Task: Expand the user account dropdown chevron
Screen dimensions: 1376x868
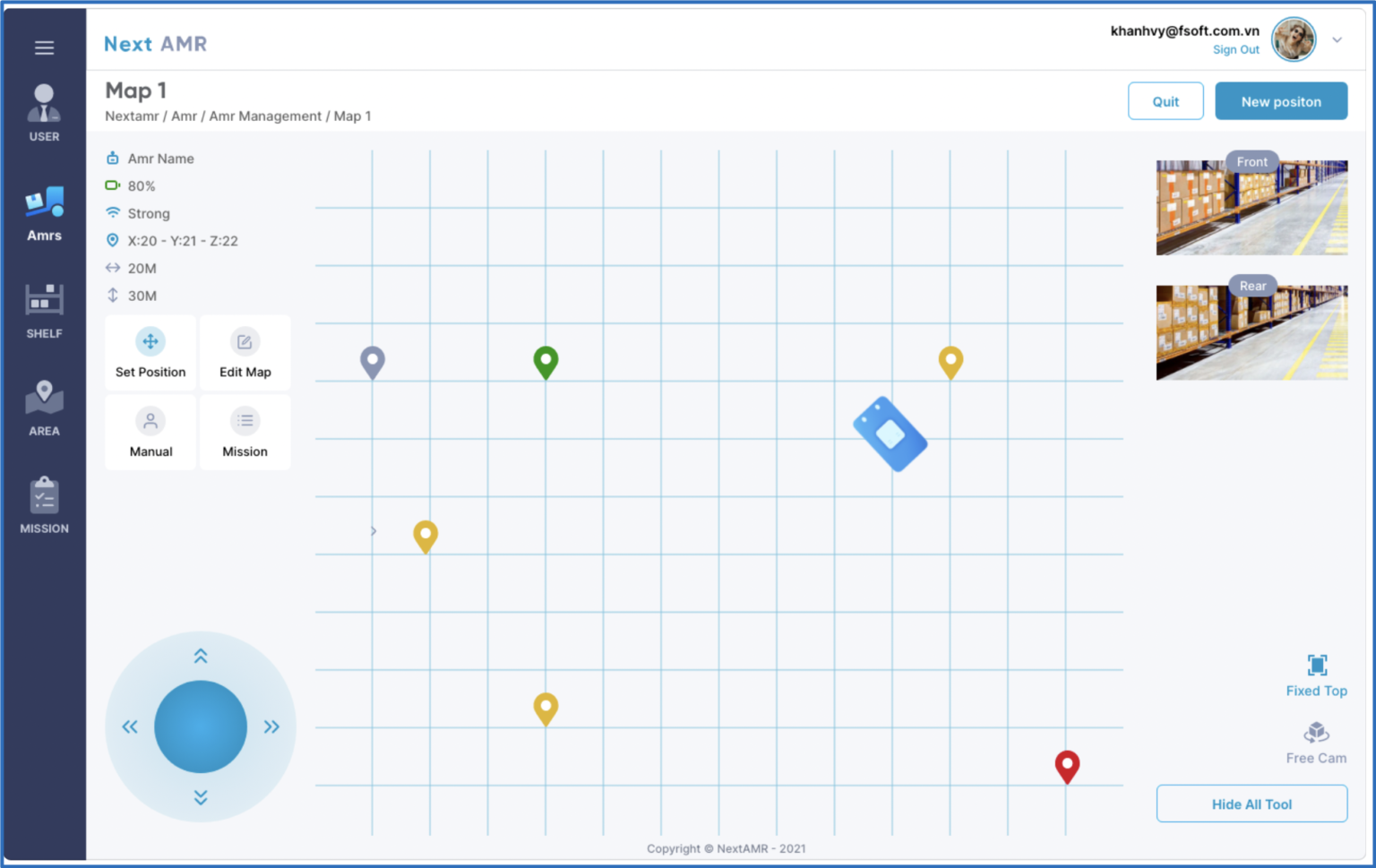Action: (1337, 40)
